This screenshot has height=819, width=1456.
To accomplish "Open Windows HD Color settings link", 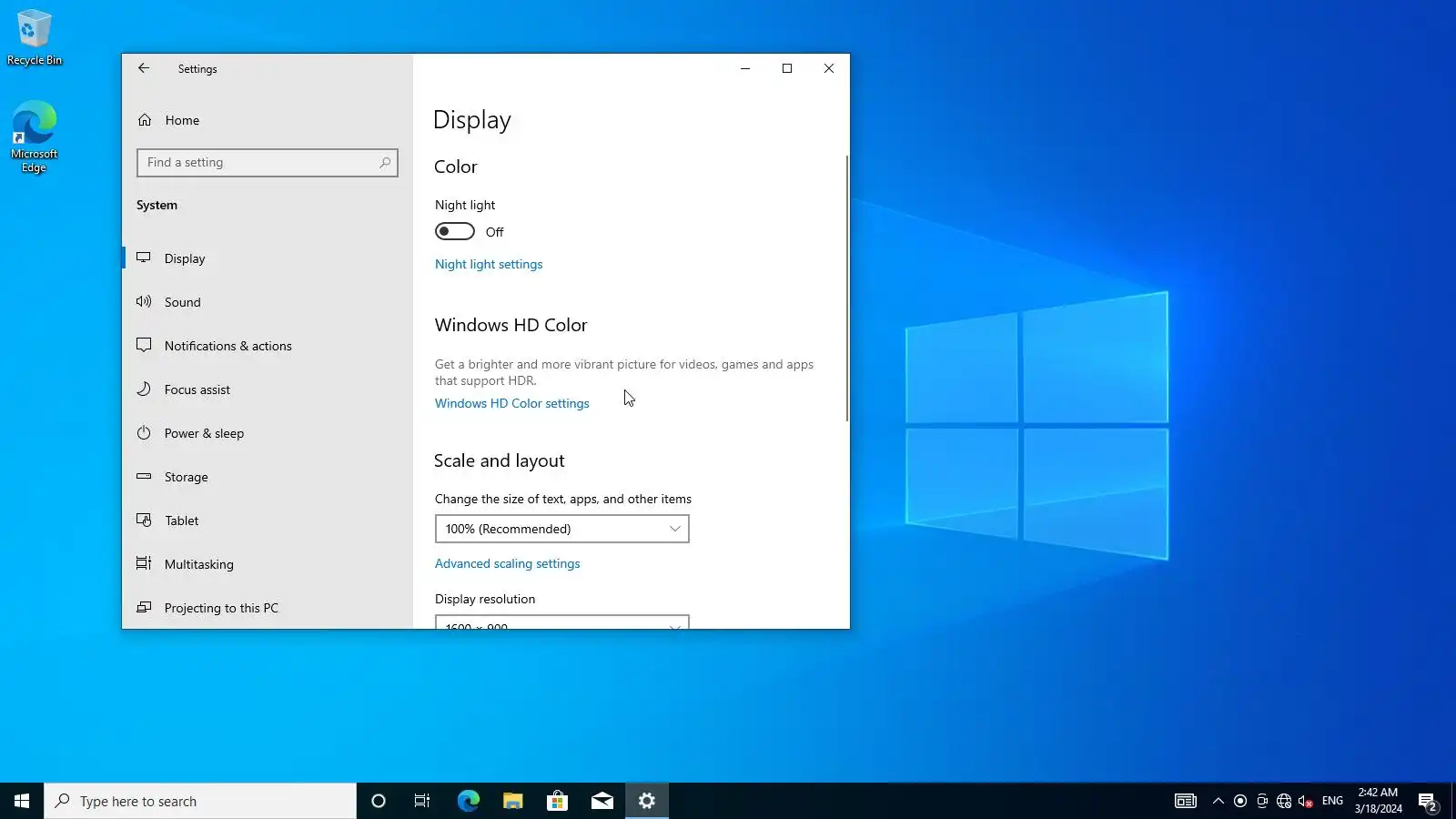I will click(512, 403).
